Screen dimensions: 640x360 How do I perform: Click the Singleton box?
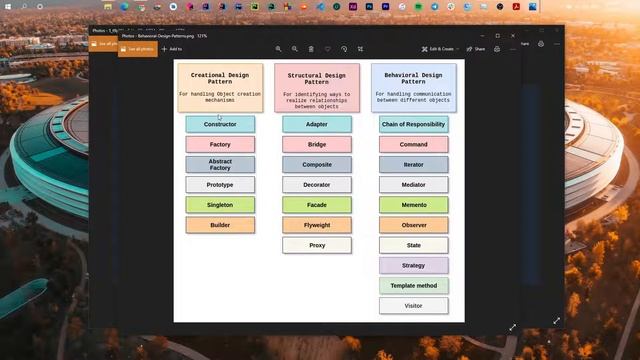tap(220, 205)
